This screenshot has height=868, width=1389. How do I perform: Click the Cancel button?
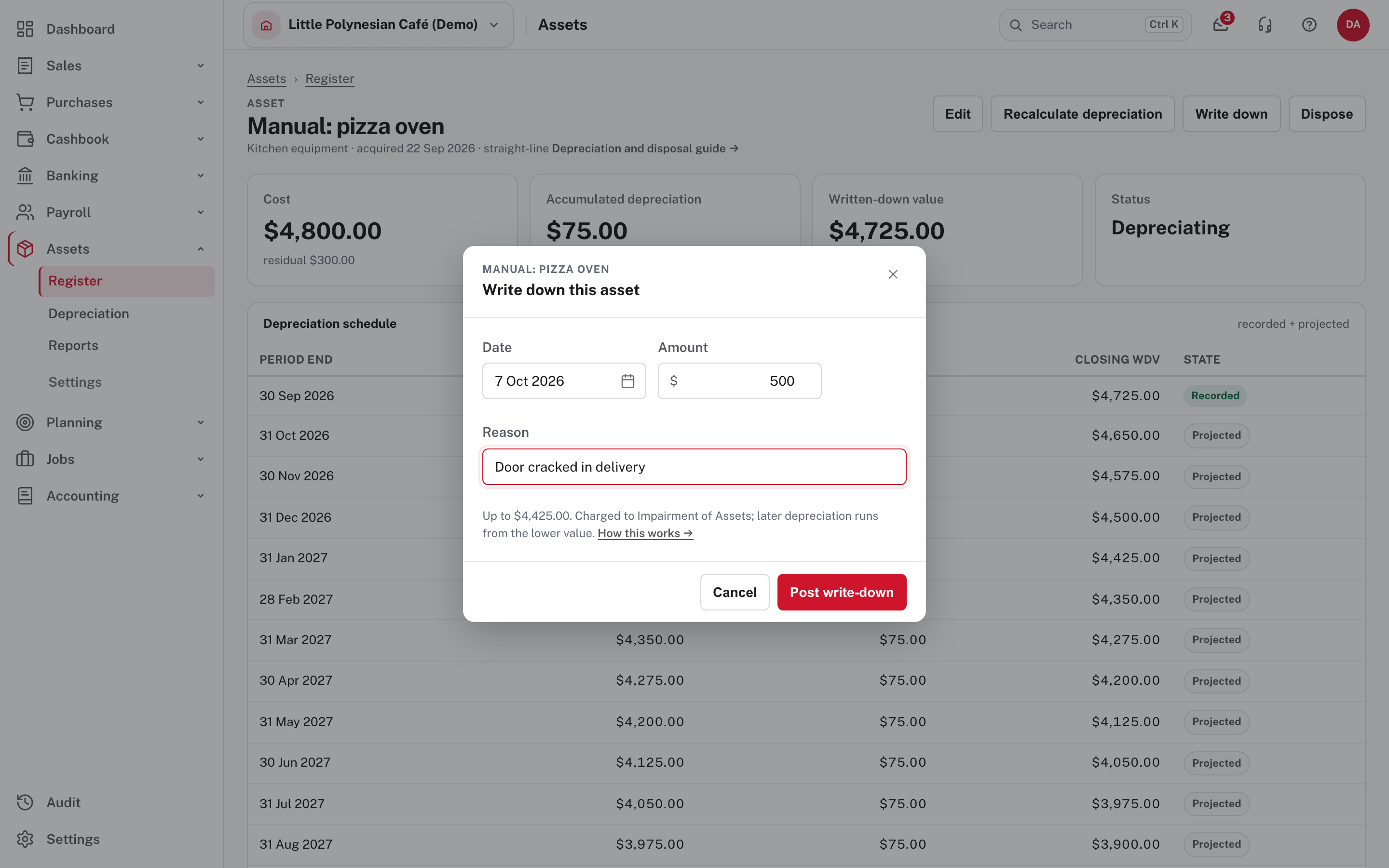pyautogui.click(x=735, y=592)
